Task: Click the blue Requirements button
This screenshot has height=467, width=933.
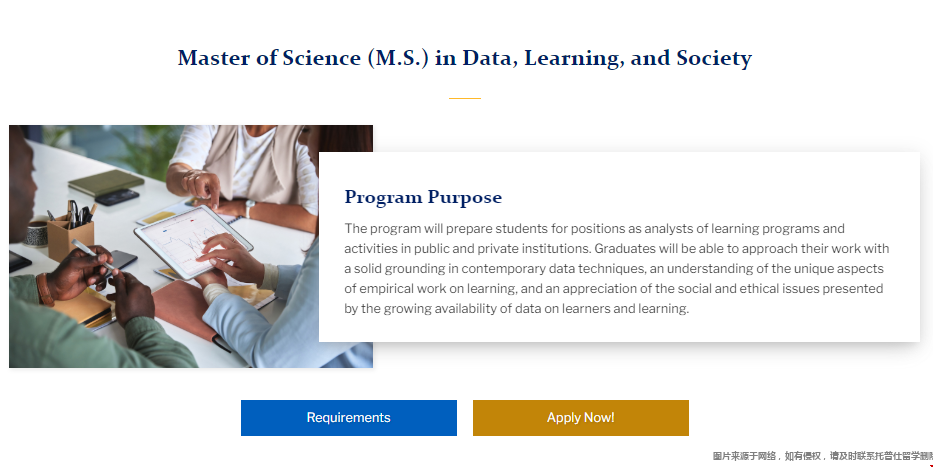Action: click(x=348, y=418)
